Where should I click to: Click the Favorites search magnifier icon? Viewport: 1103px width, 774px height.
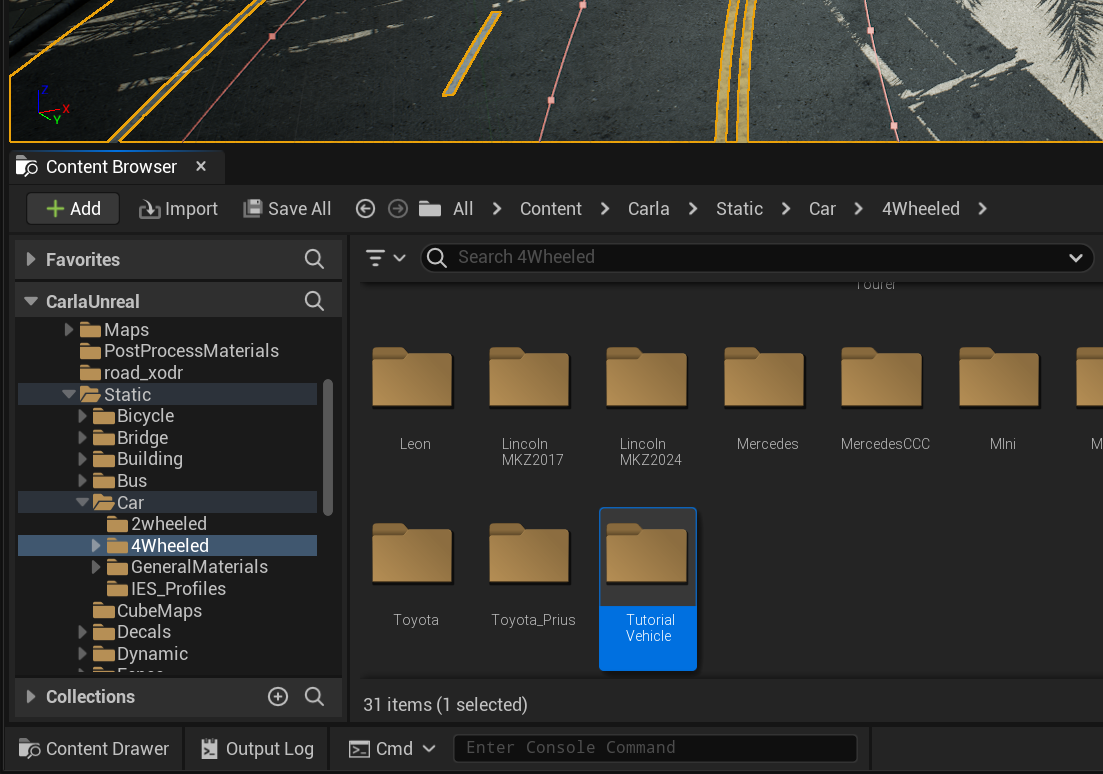pos(314,260)
